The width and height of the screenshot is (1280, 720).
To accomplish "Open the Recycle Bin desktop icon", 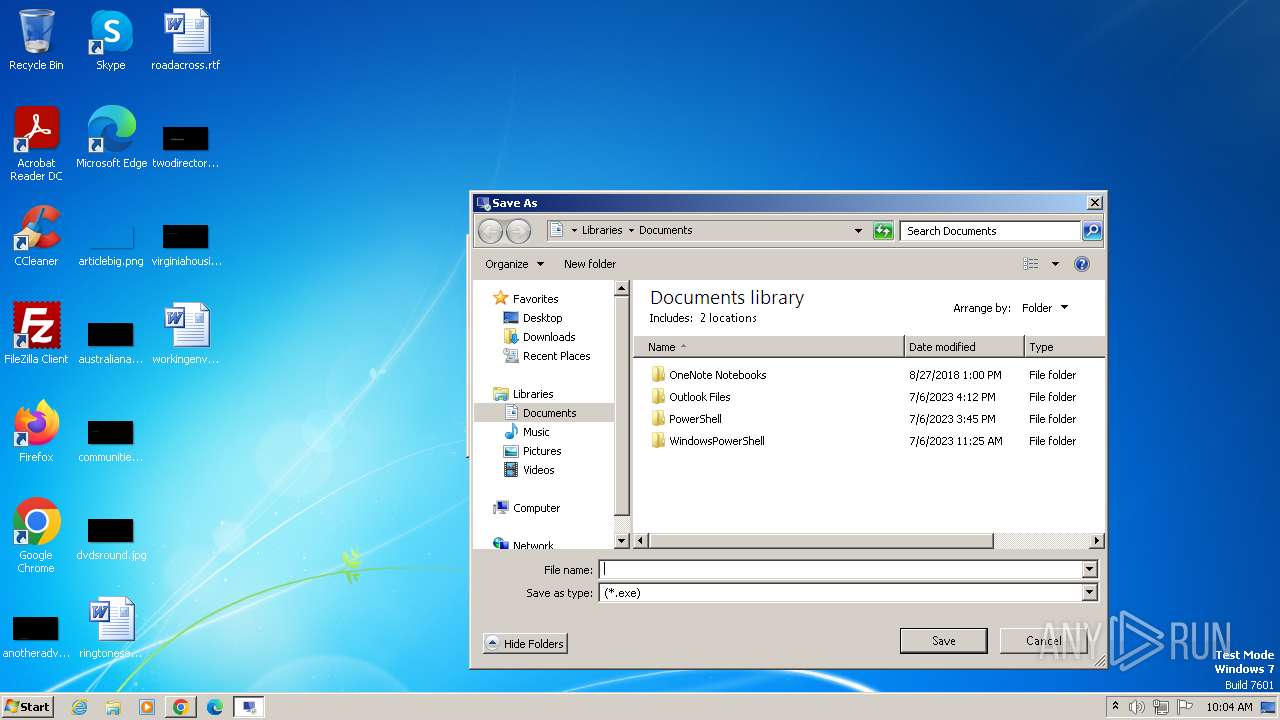I will (x=36, y=40).
